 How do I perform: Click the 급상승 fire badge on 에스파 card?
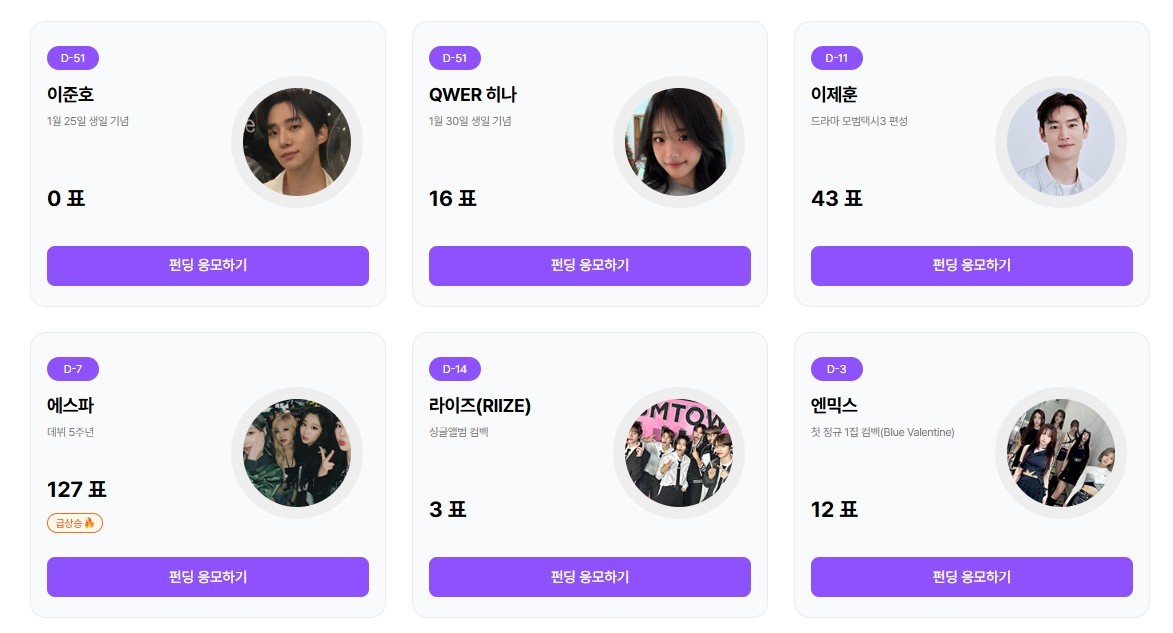[x=75, y=523]
